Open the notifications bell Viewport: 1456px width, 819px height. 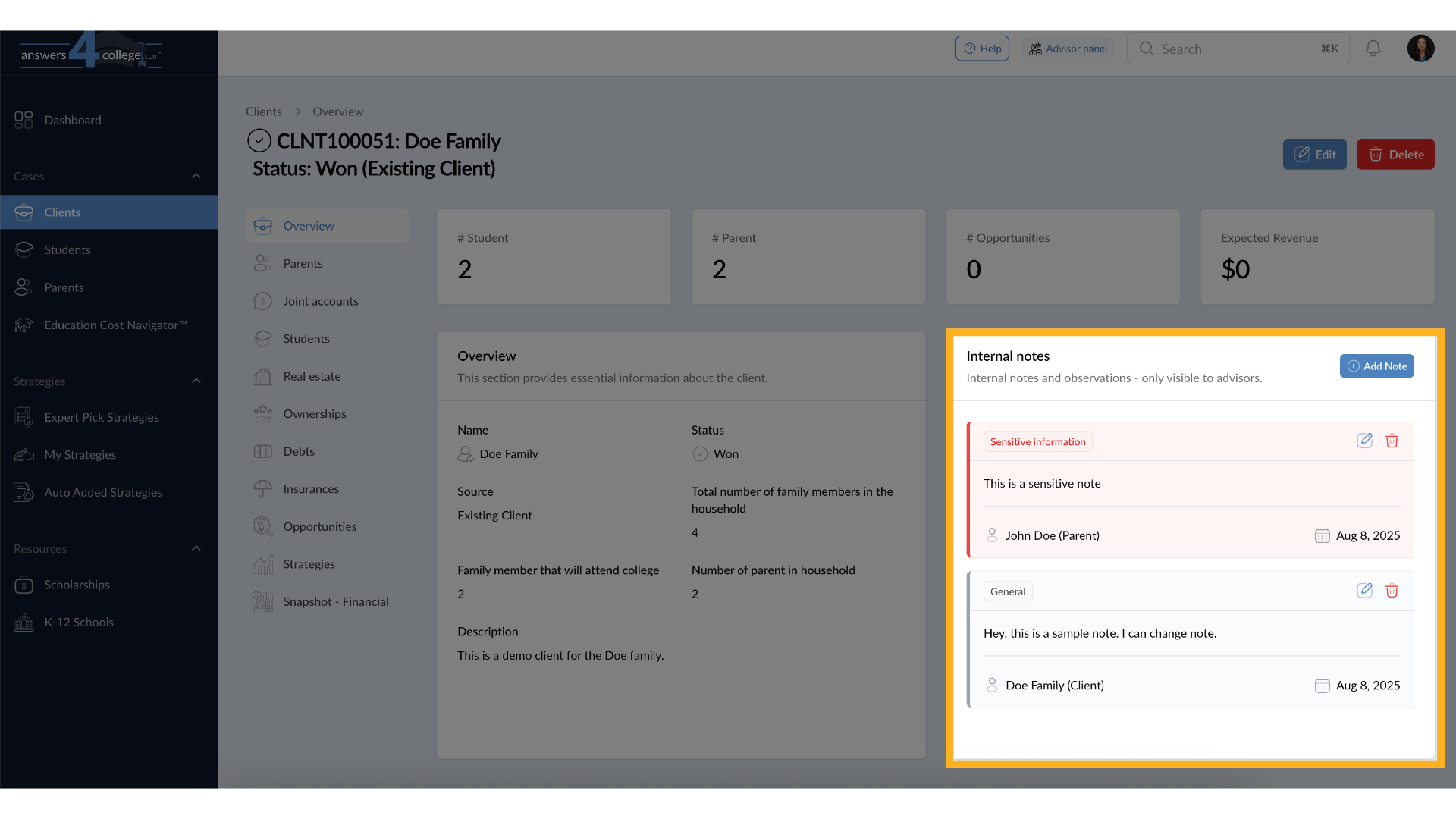point(1373,49)
